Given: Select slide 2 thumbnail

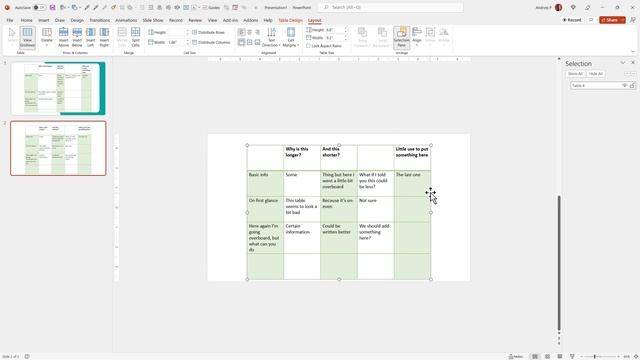Looking at the screenshot, I should 58,148.
